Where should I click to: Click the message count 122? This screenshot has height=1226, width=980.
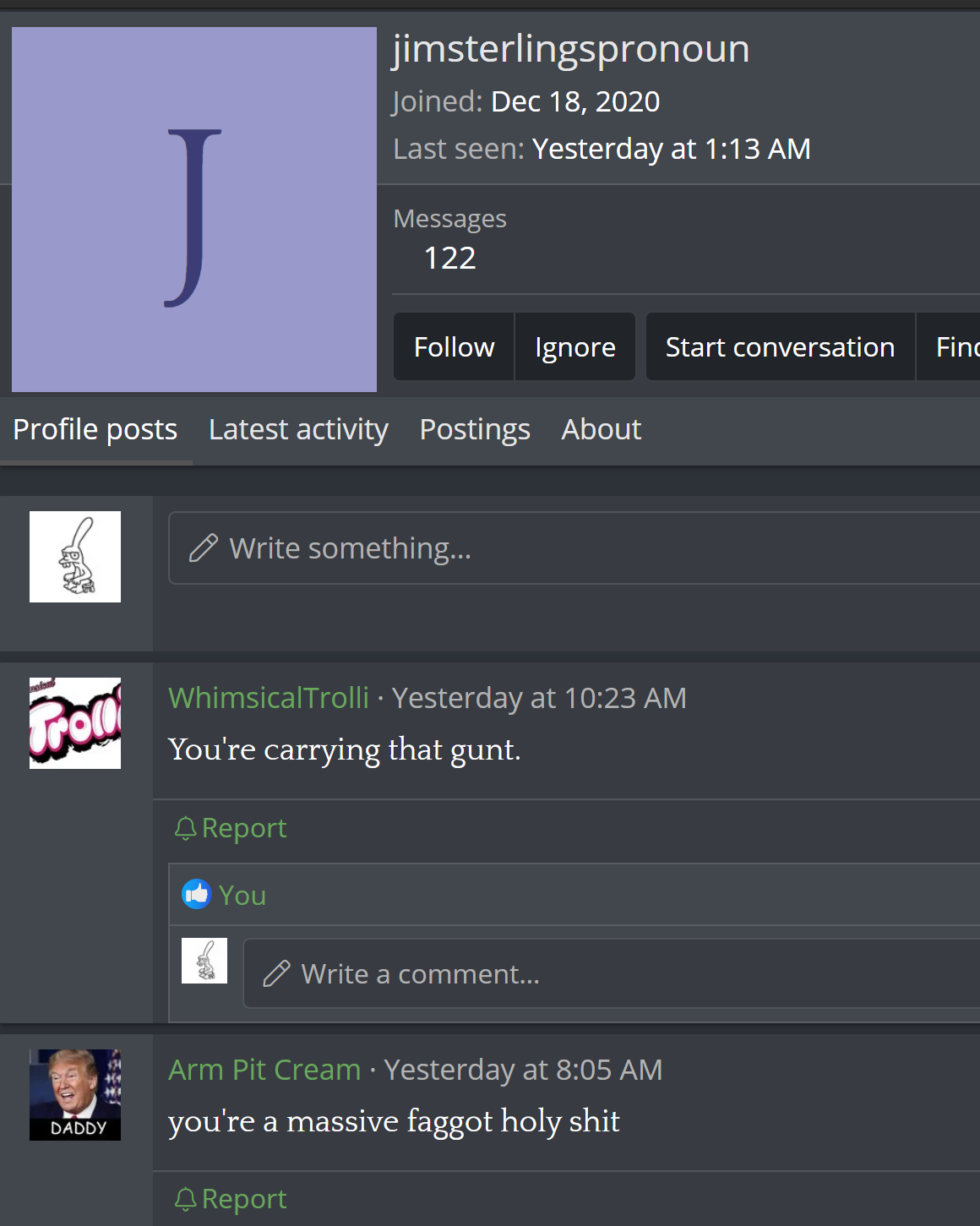(449, 258)
